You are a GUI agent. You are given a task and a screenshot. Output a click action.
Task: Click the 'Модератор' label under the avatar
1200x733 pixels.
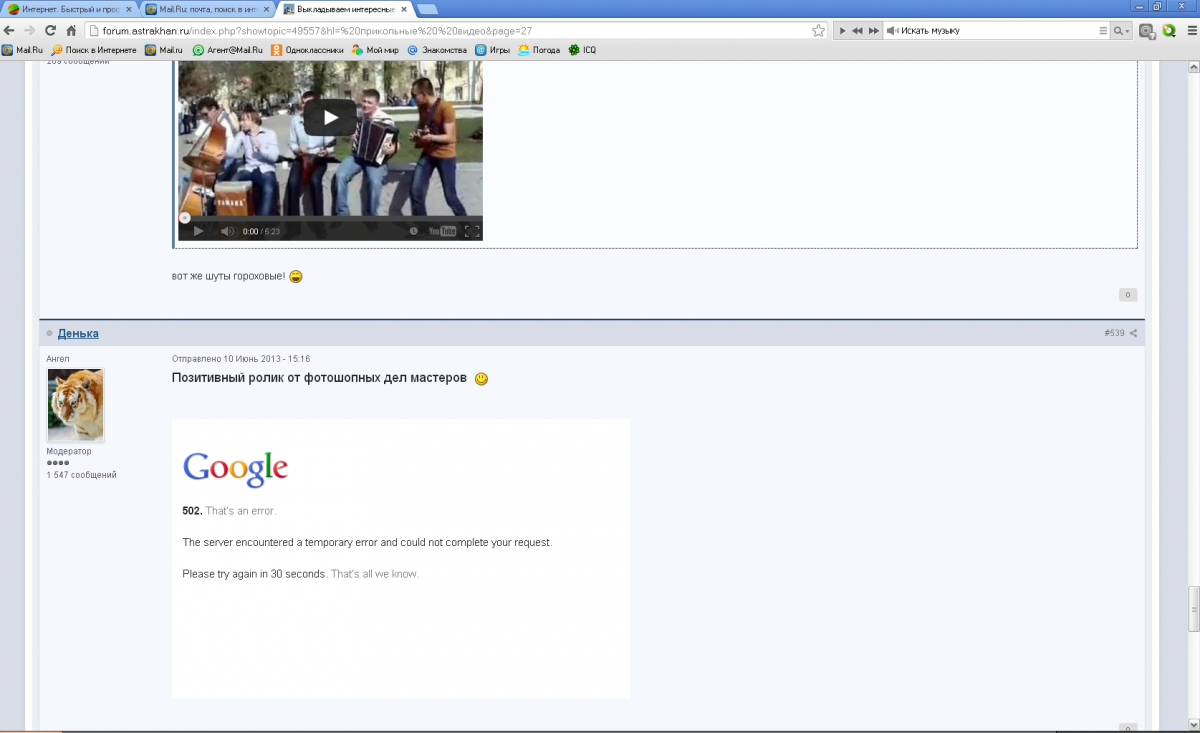click(69, 451)
